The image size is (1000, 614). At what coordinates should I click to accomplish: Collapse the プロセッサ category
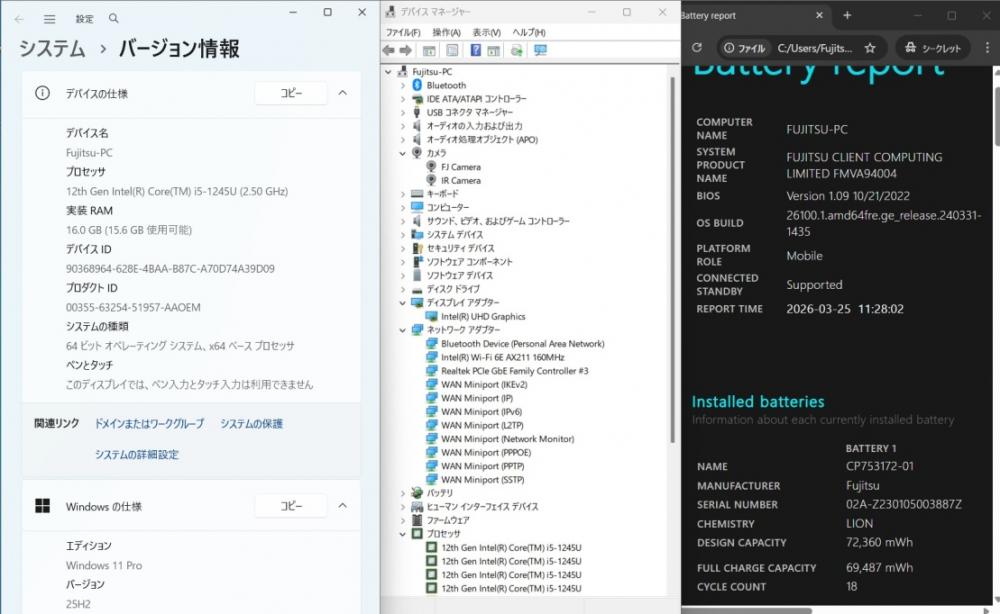pos(402,534)
